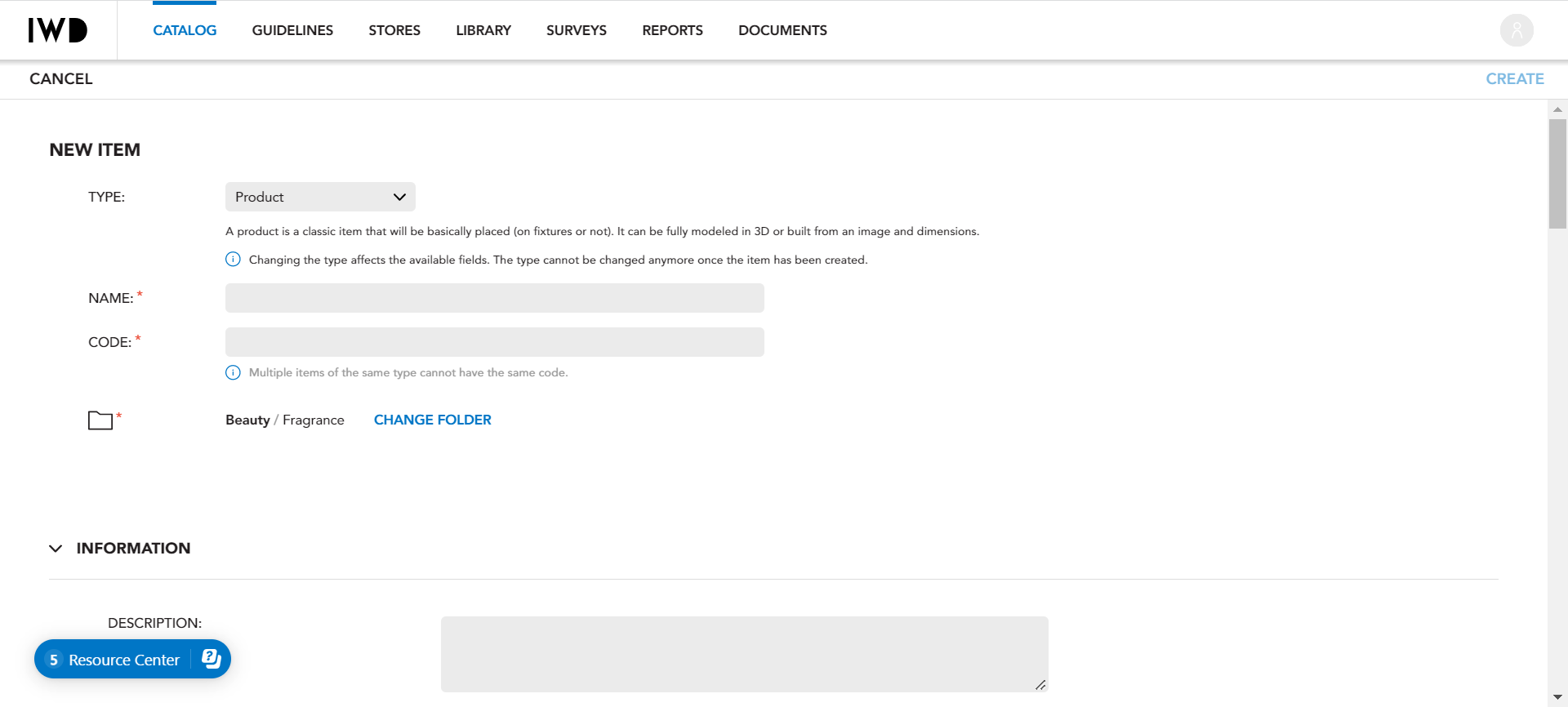The width and height of the screenshot is (1568, 707).
Task: Click the scrollbar down arrow
Action: tap(1557, 697)
